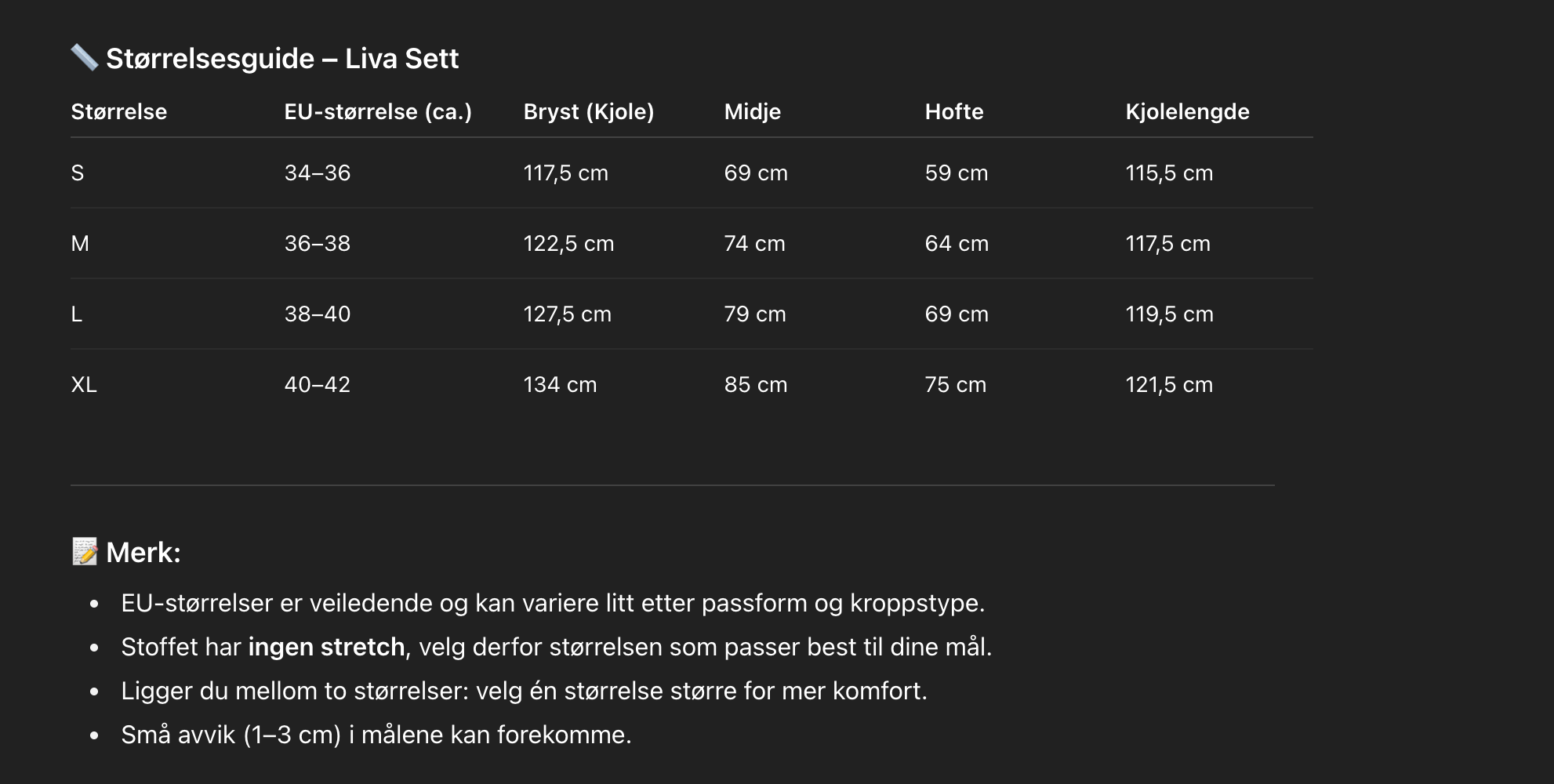Click the XL size row label
This screenshot has width=1554, height=784.
pyautogui.click(x=84, y=385)
